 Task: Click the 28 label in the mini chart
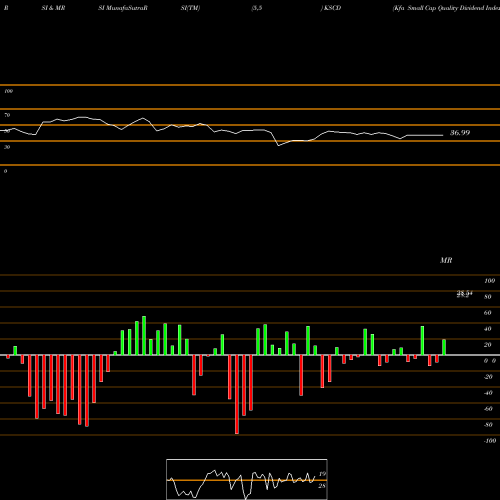tap(322, 486)
